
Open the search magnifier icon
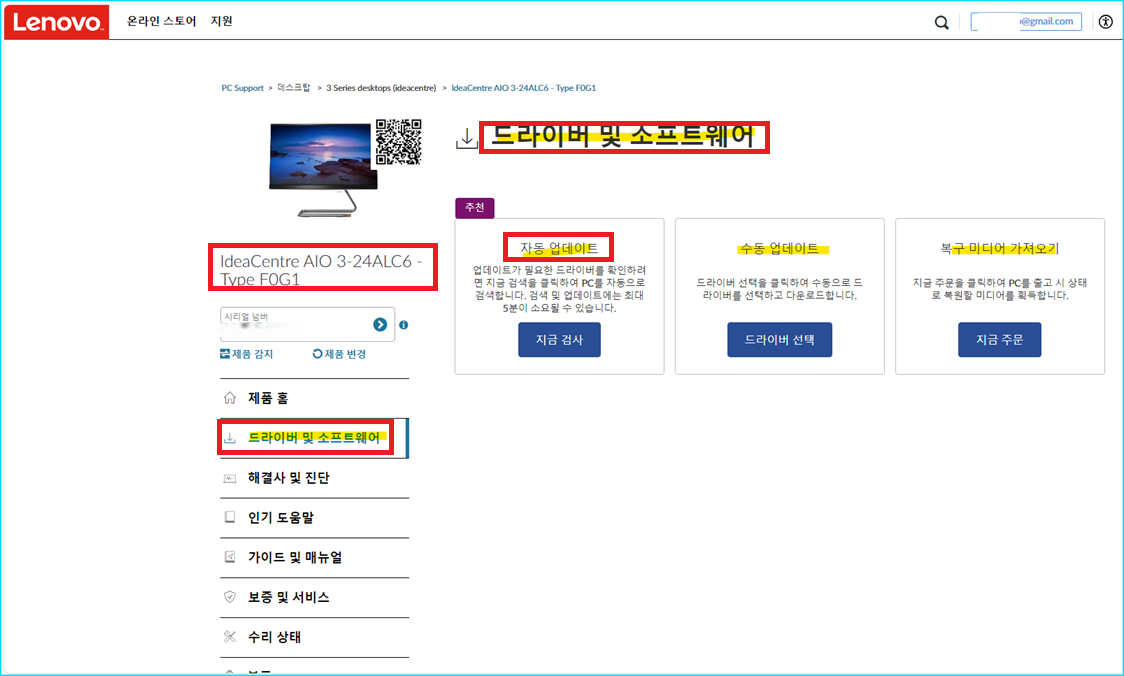(x=941, y=22)
